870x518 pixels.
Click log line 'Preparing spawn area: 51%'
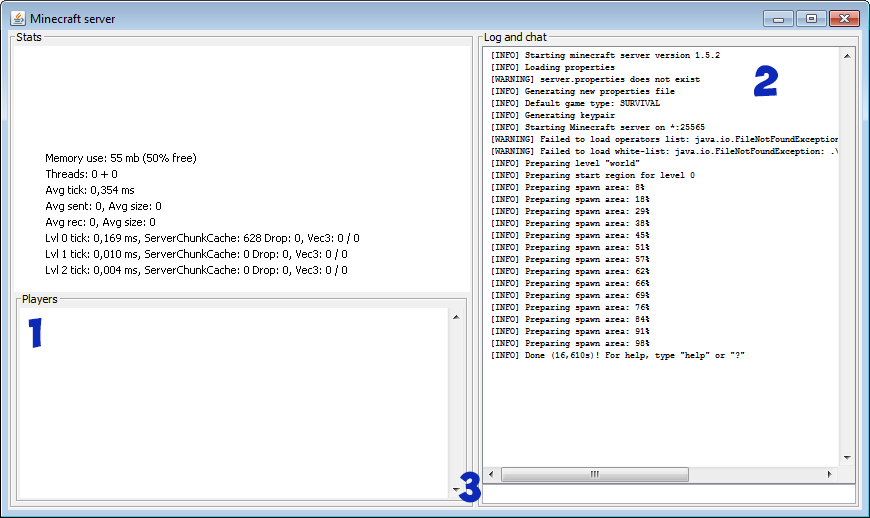tap(570, 248)
